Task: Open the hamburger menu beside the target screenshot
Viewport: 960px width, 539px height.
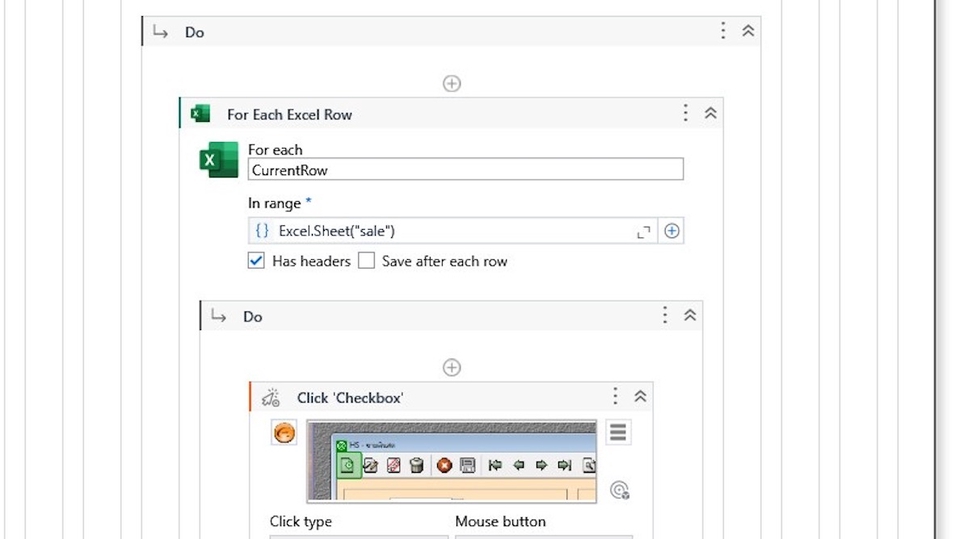Action: point(618,432)
